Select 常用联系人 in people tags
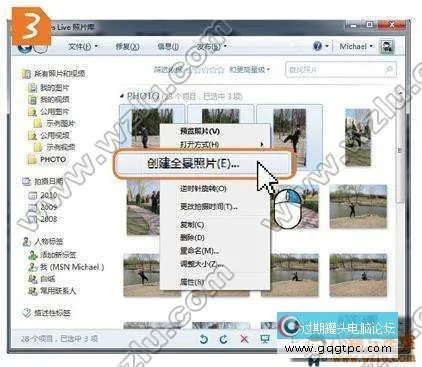 coord(58,291)
